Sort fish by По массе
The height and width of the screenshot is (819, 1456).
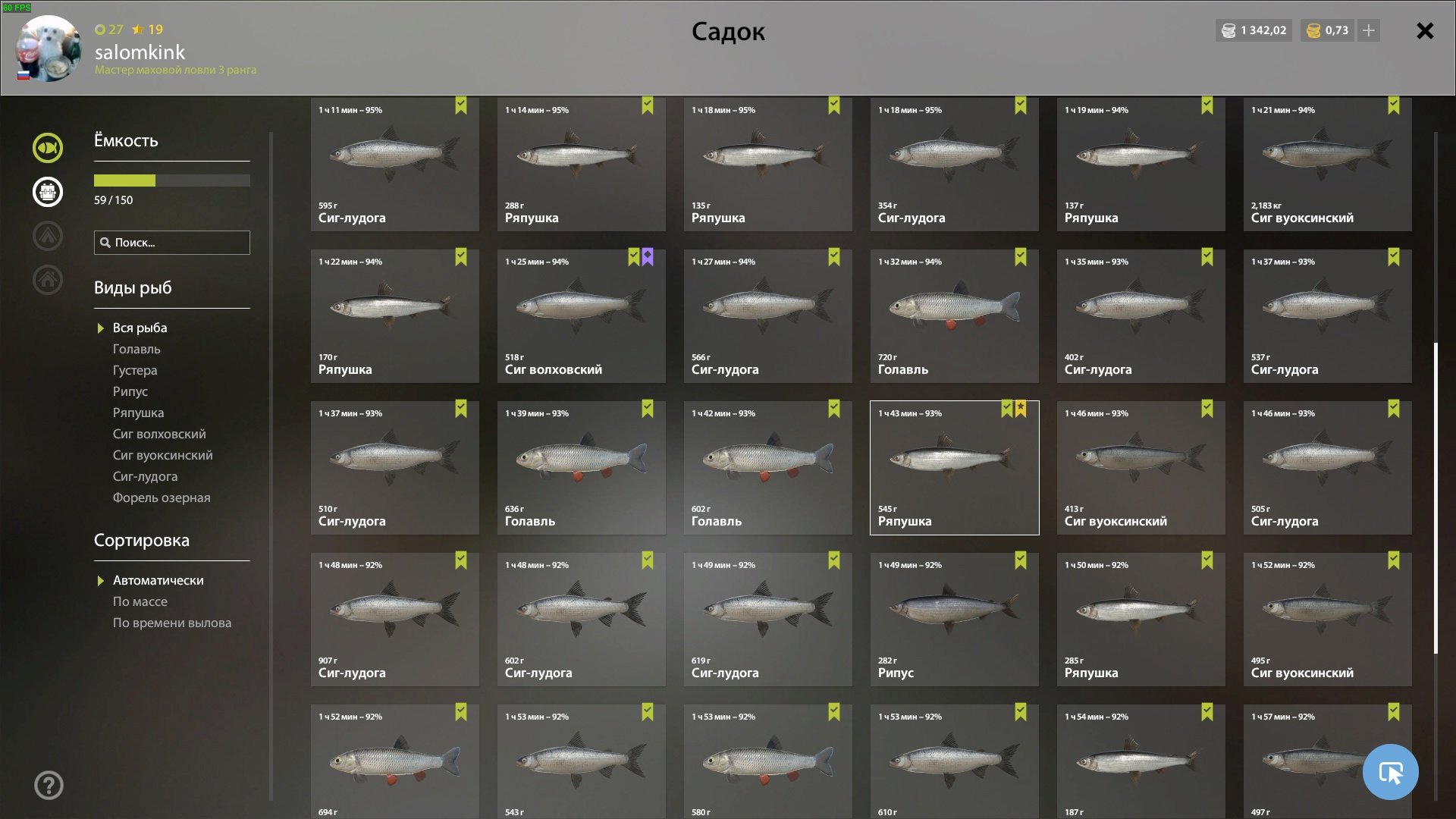[140, 601]
